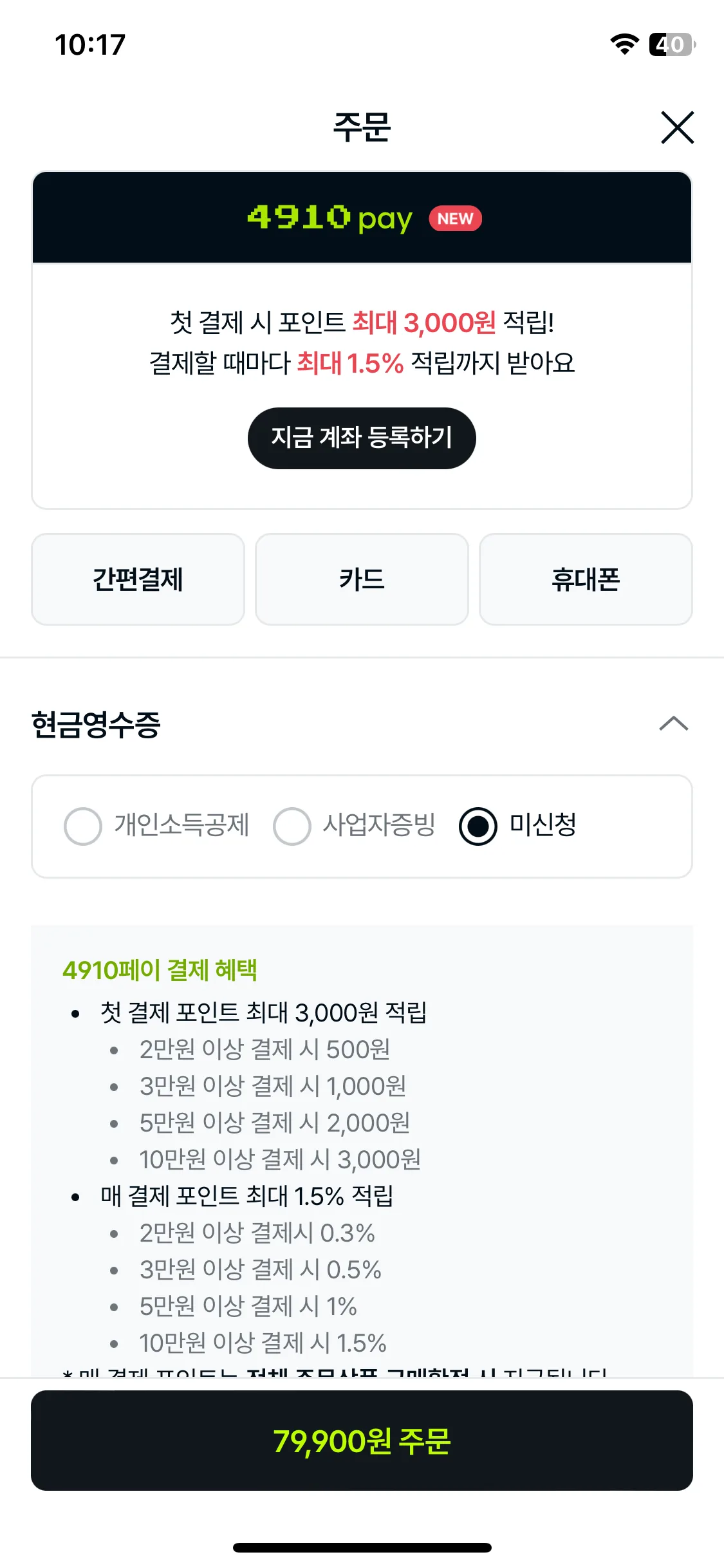Tap the 10:17 status bar clock
Image resolution: width=724 pixels, height=1568 pixels.
point(90,45)
